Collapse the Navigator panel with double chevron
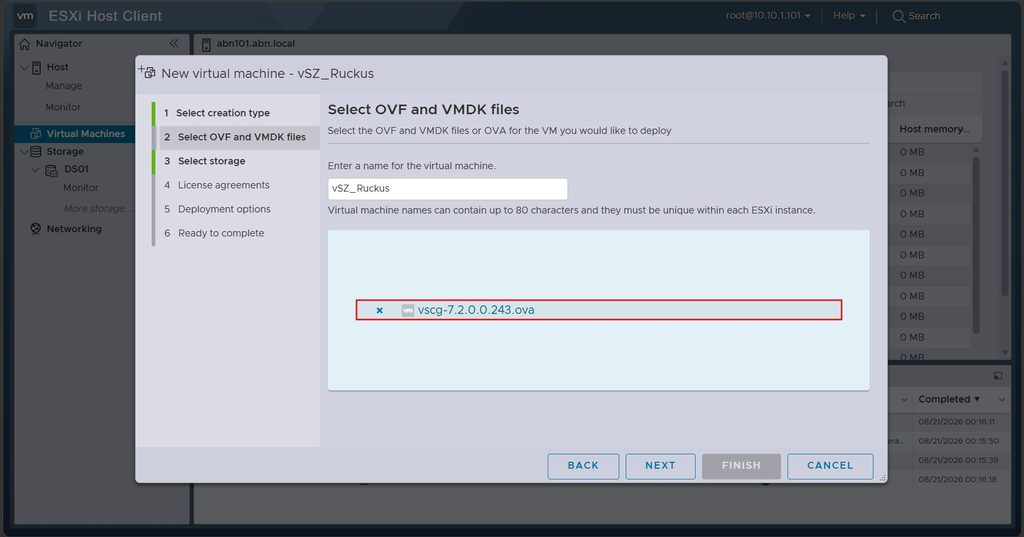The width and height of the screenshot is (1024, 537). [174, 43]
